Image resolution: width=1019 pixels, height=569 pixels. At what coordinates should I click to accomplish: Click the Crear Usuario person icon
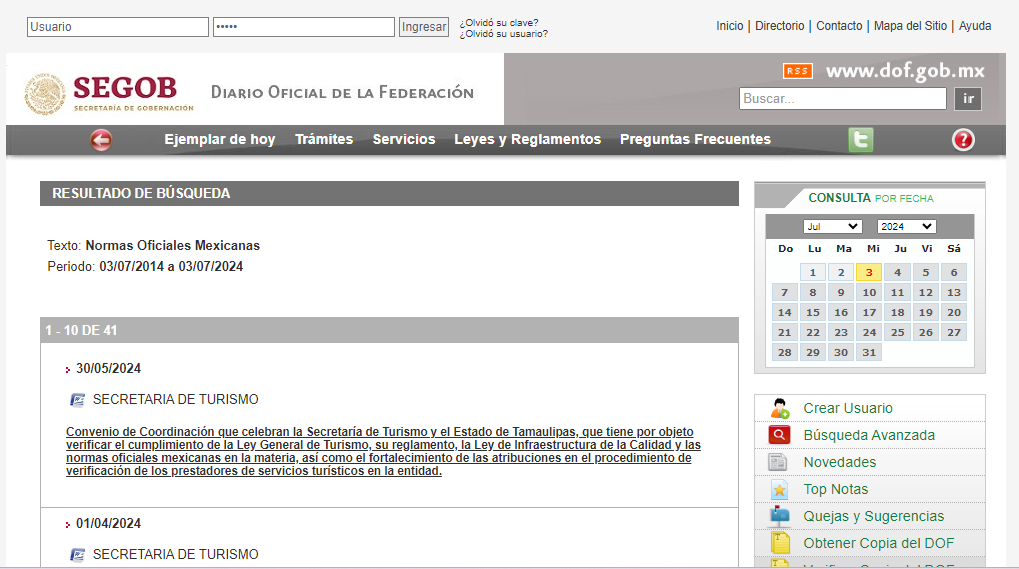click(780, 408)
